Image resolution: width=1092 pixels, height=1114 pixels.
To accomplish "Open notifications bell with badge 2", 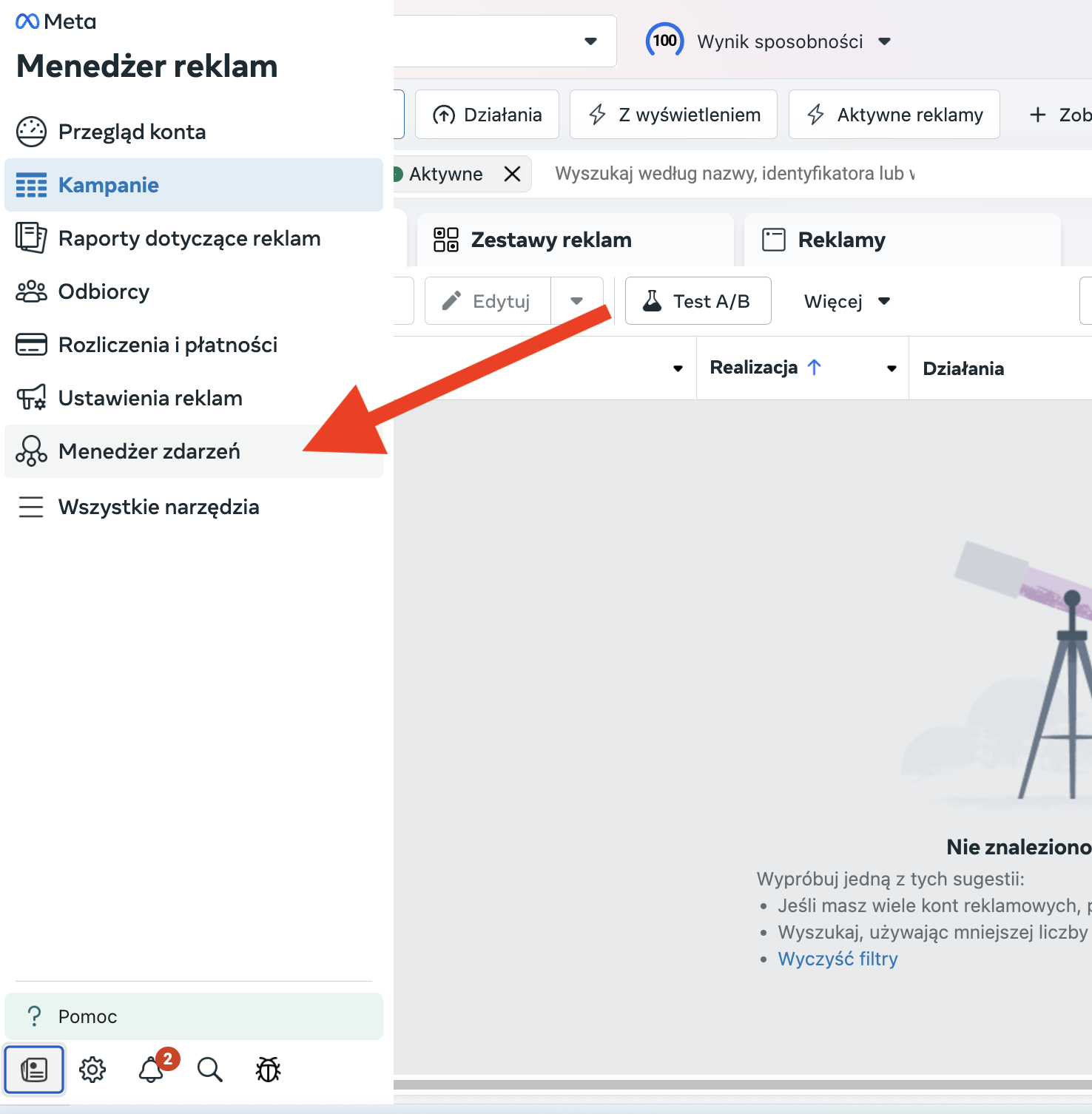I will click(152, 1070).
